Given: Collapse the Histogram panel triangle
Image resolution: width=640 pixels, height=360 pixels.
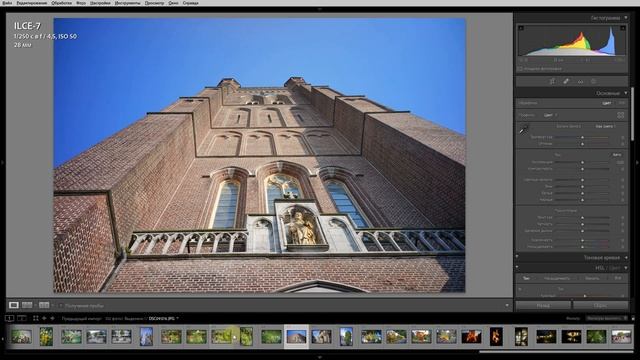Looking at the screenshot, I should tap(626, 18).
